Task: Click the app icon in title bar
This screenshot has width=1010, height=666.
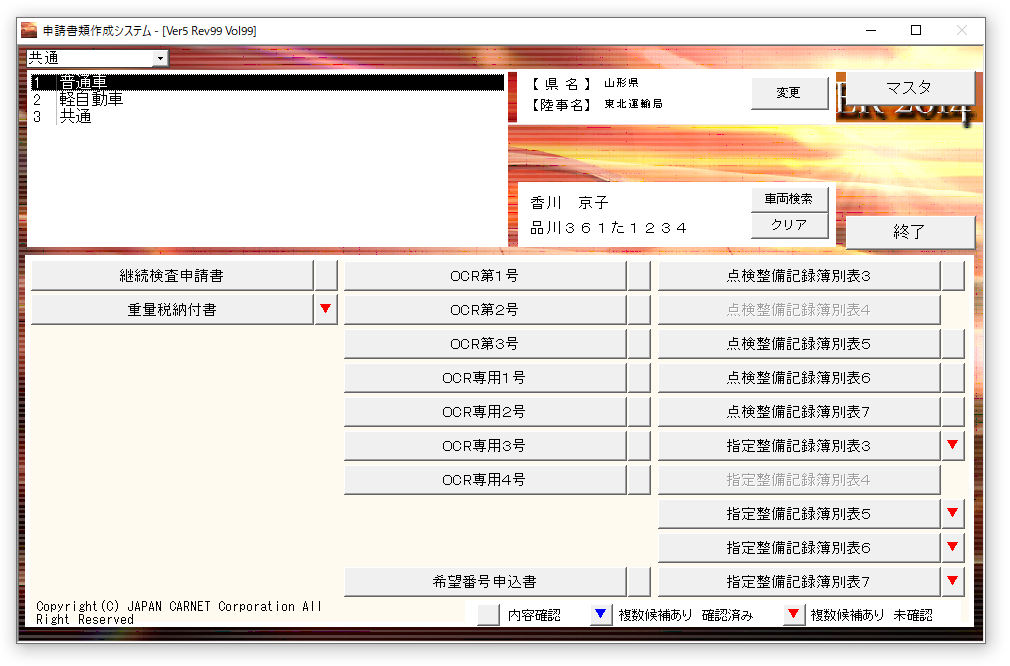Action: click(29, 31)
